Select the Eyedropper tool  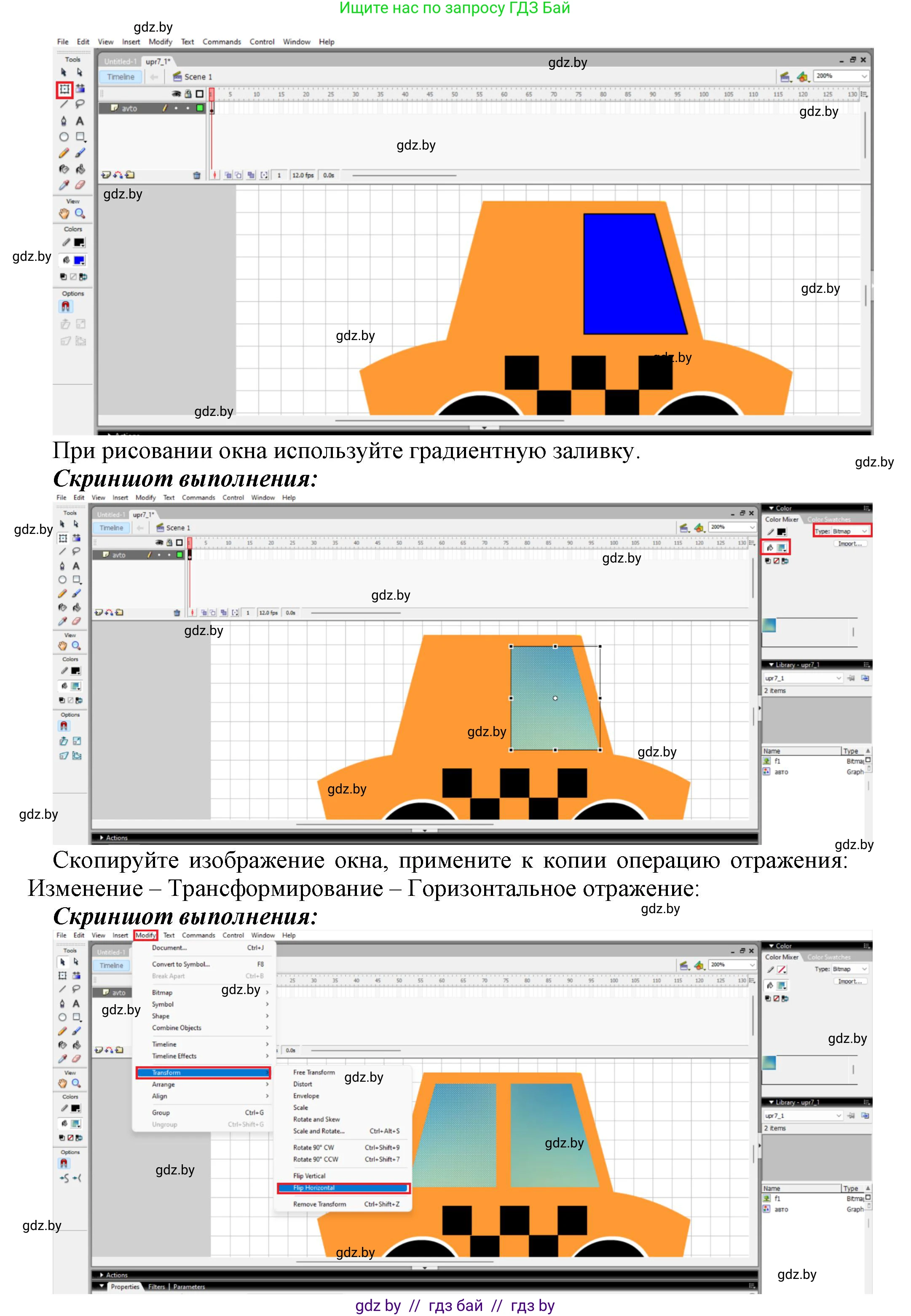[x=64, y=184]
